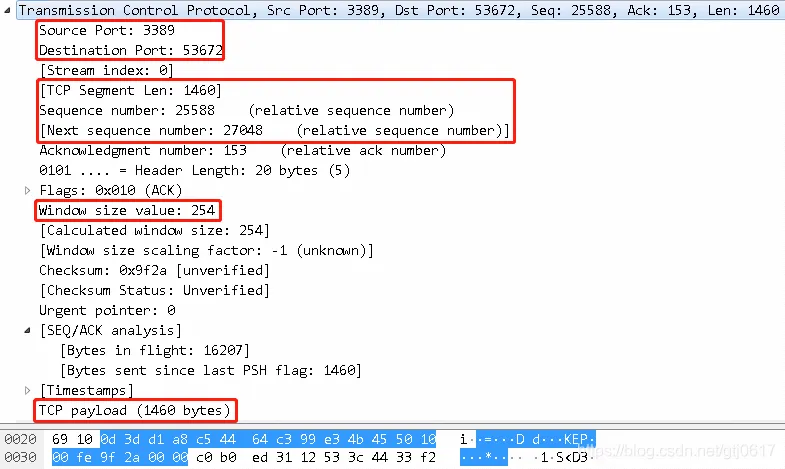Image resolution: width=785 pixels, height=469 pixels.
Task: Collapse the Transmission Control Protocol tree node
Action: point(7,10)
